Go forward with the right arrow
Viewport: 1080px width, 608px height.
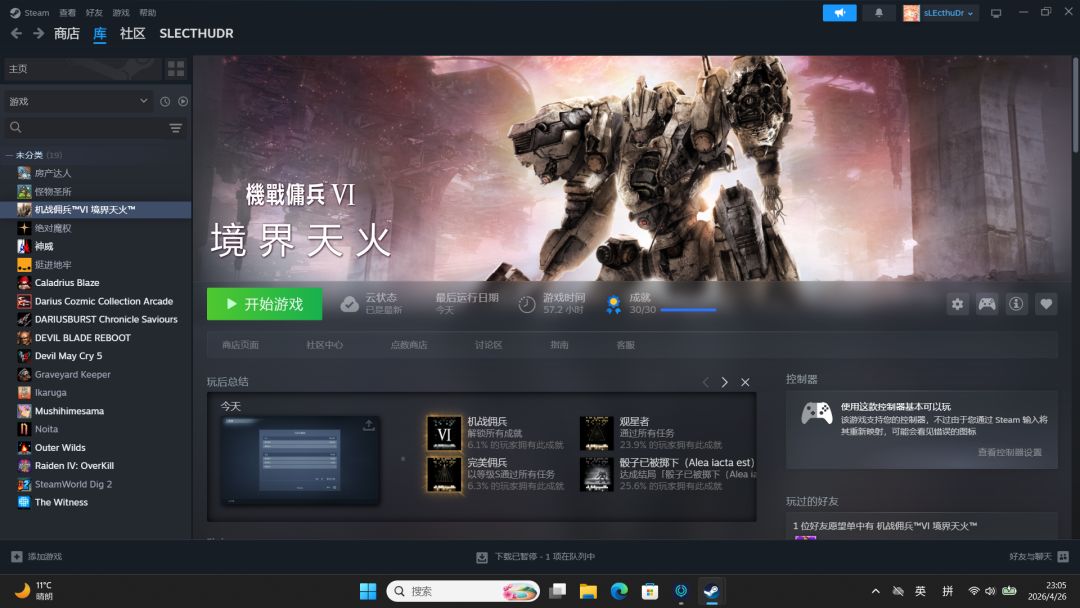[39, 33]
